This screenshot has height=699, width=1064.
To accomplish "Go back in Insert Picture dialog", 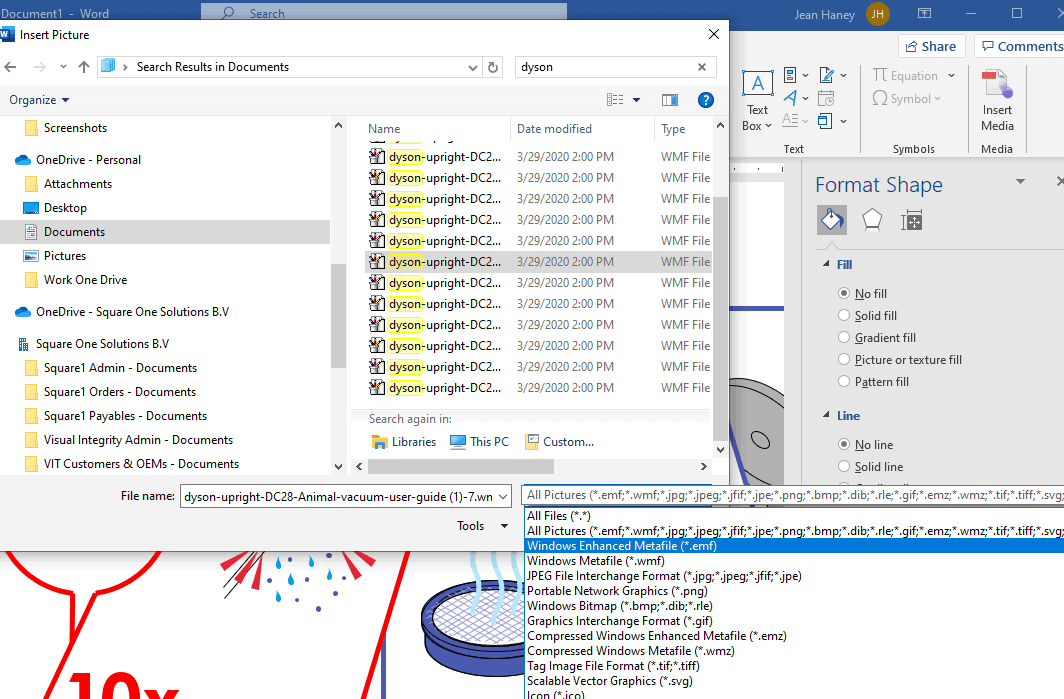I will pos(10,67).
